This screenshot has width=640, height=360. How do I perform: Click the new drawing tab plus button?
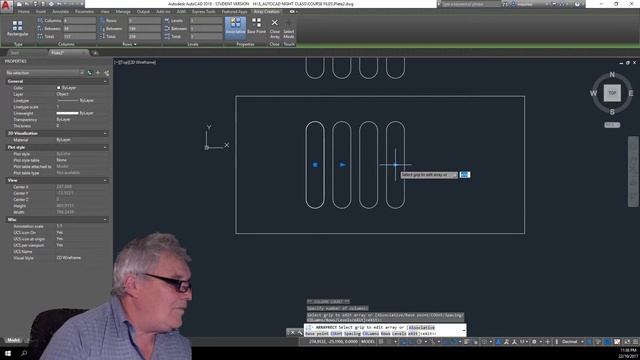pyautogui.click(x=95, y=53)
